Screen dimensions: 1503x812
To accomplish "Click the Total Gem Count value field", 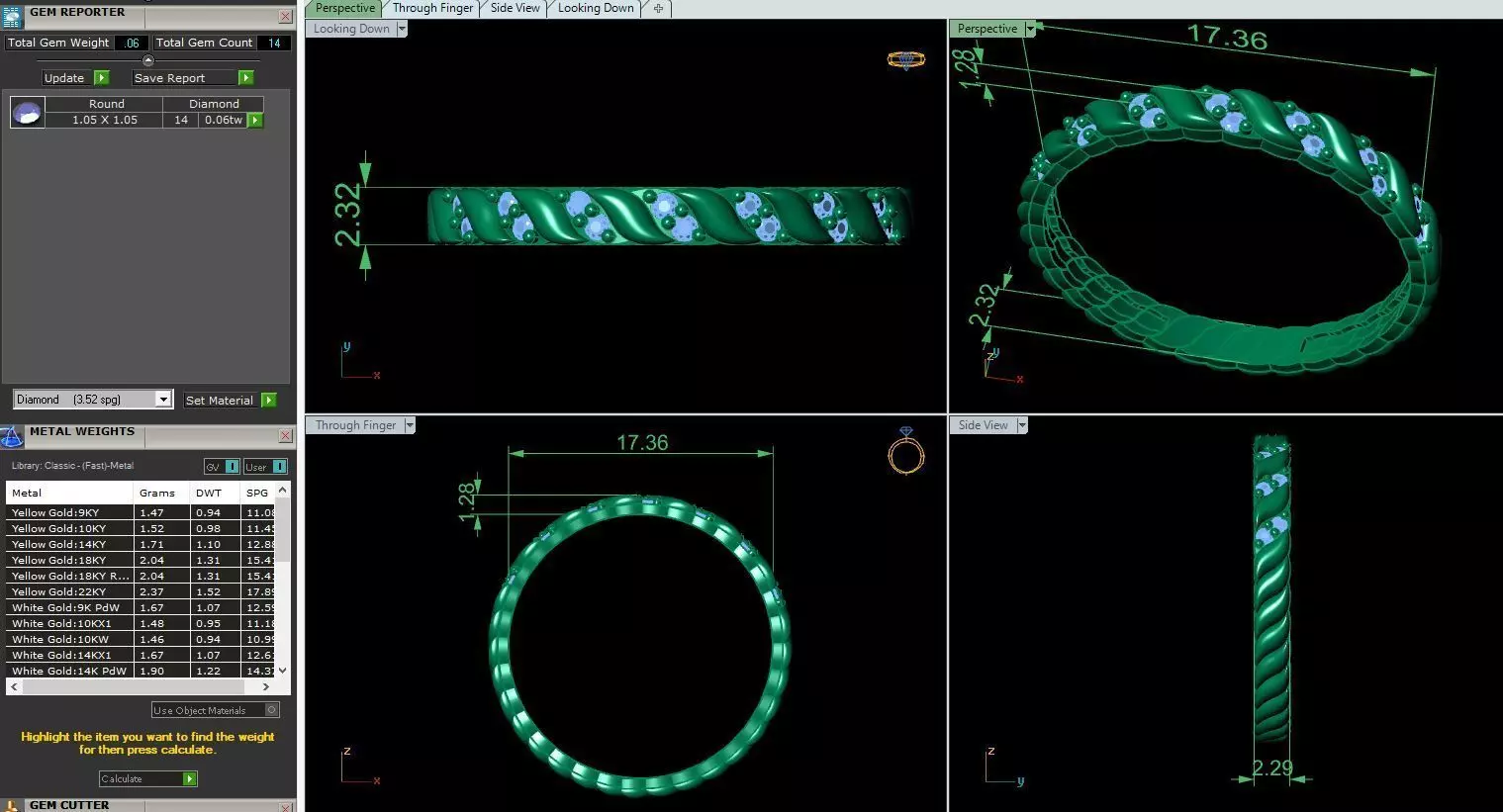I will tap(274, 43).
